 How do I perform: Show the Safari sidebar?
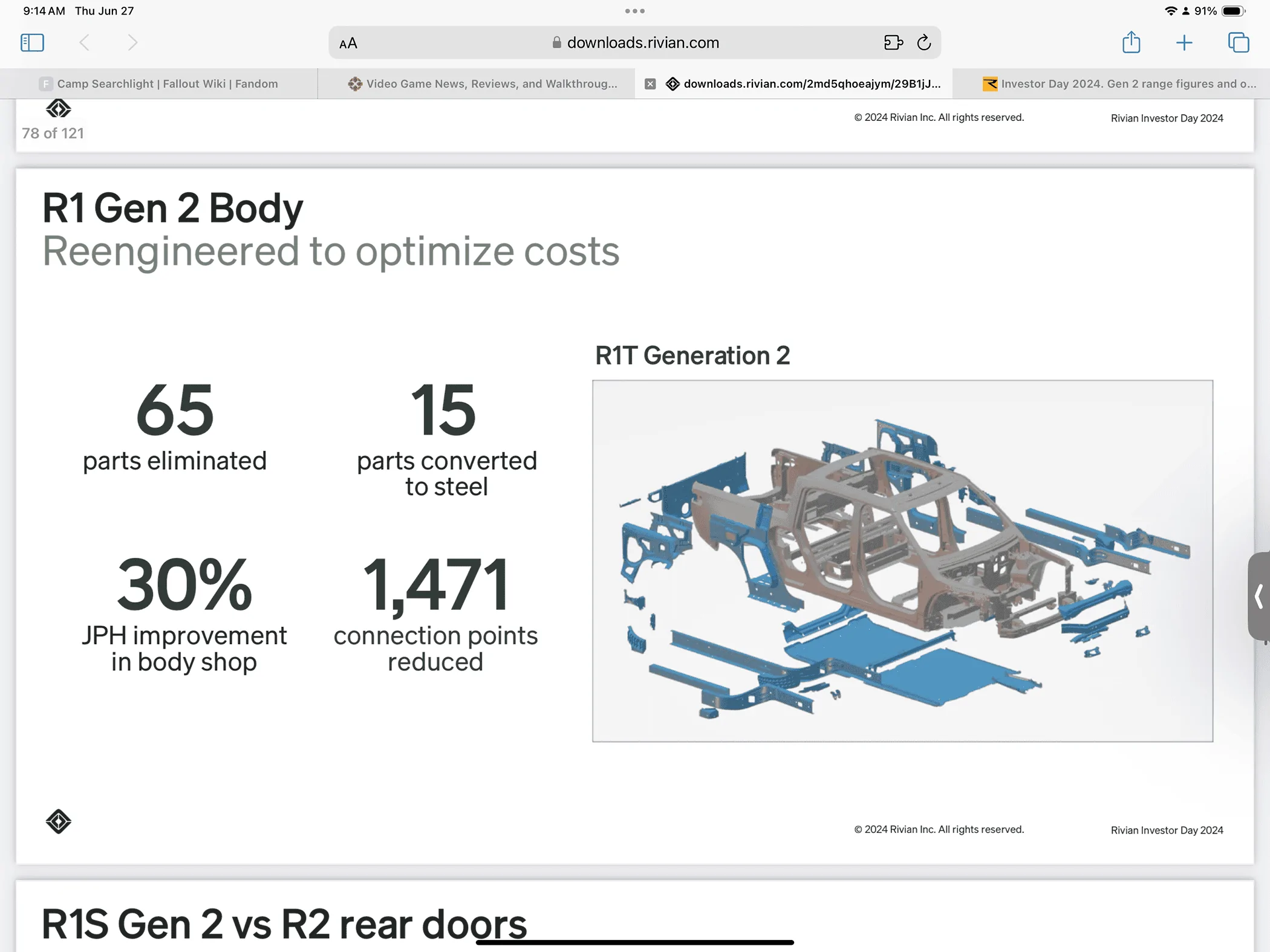(x=32, y=42)
